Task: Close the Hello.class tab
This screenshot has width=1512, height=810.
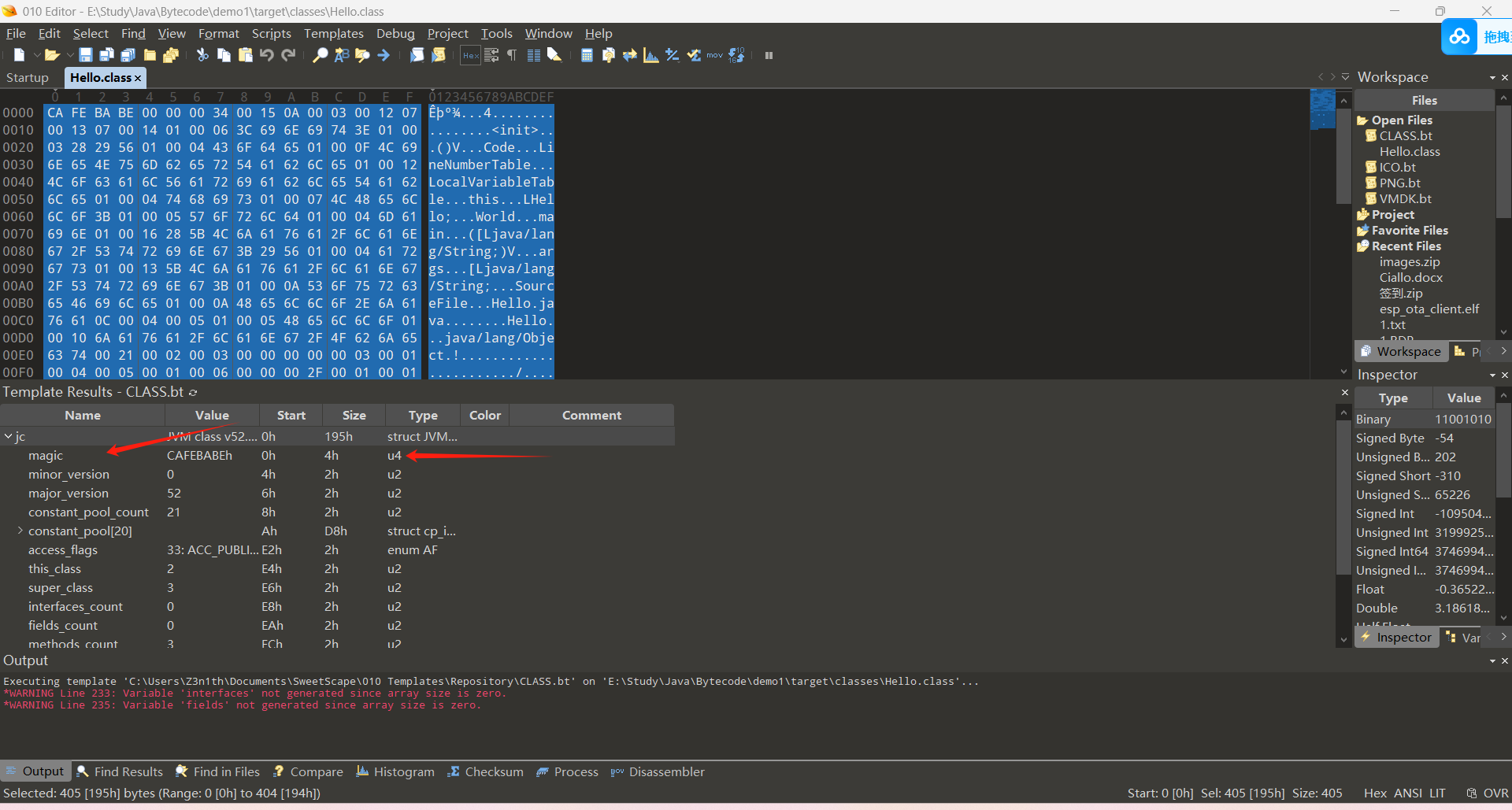Action: pos(138,78)
